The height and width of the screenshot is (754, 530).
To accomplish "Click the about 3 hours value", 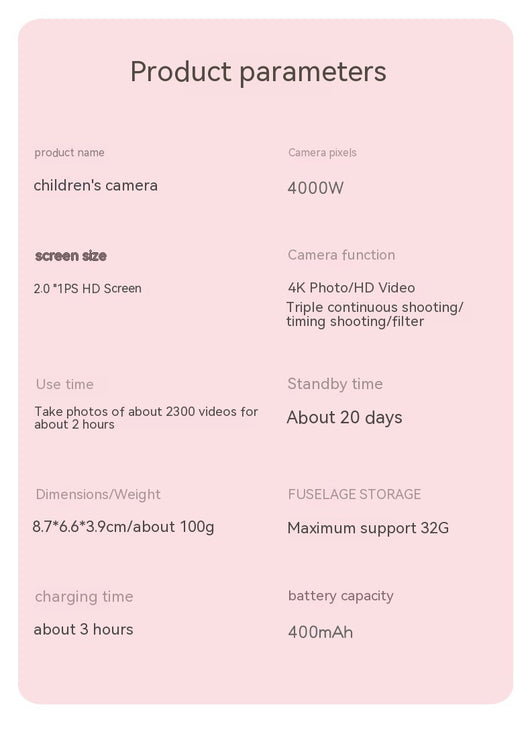I will 84,629.
